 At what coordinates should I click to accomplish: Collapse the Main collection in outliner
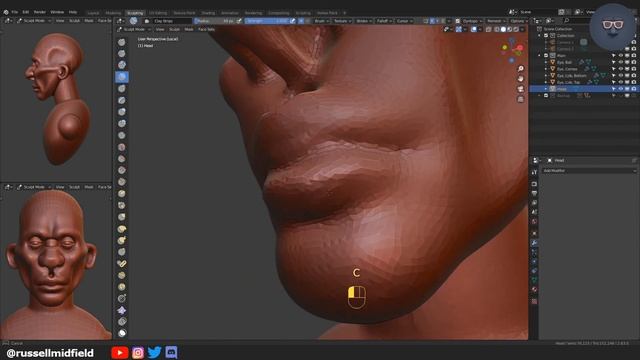(x=540, y=56)
